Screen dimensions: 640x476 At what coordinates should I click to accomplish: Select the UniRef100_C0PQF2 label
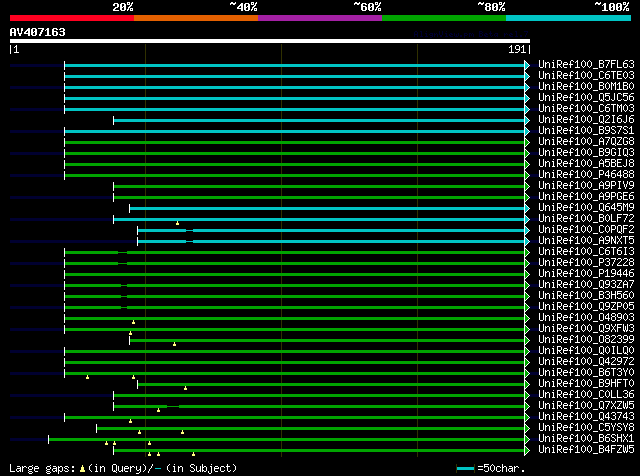pyautogui.click(x=586, y=230)
